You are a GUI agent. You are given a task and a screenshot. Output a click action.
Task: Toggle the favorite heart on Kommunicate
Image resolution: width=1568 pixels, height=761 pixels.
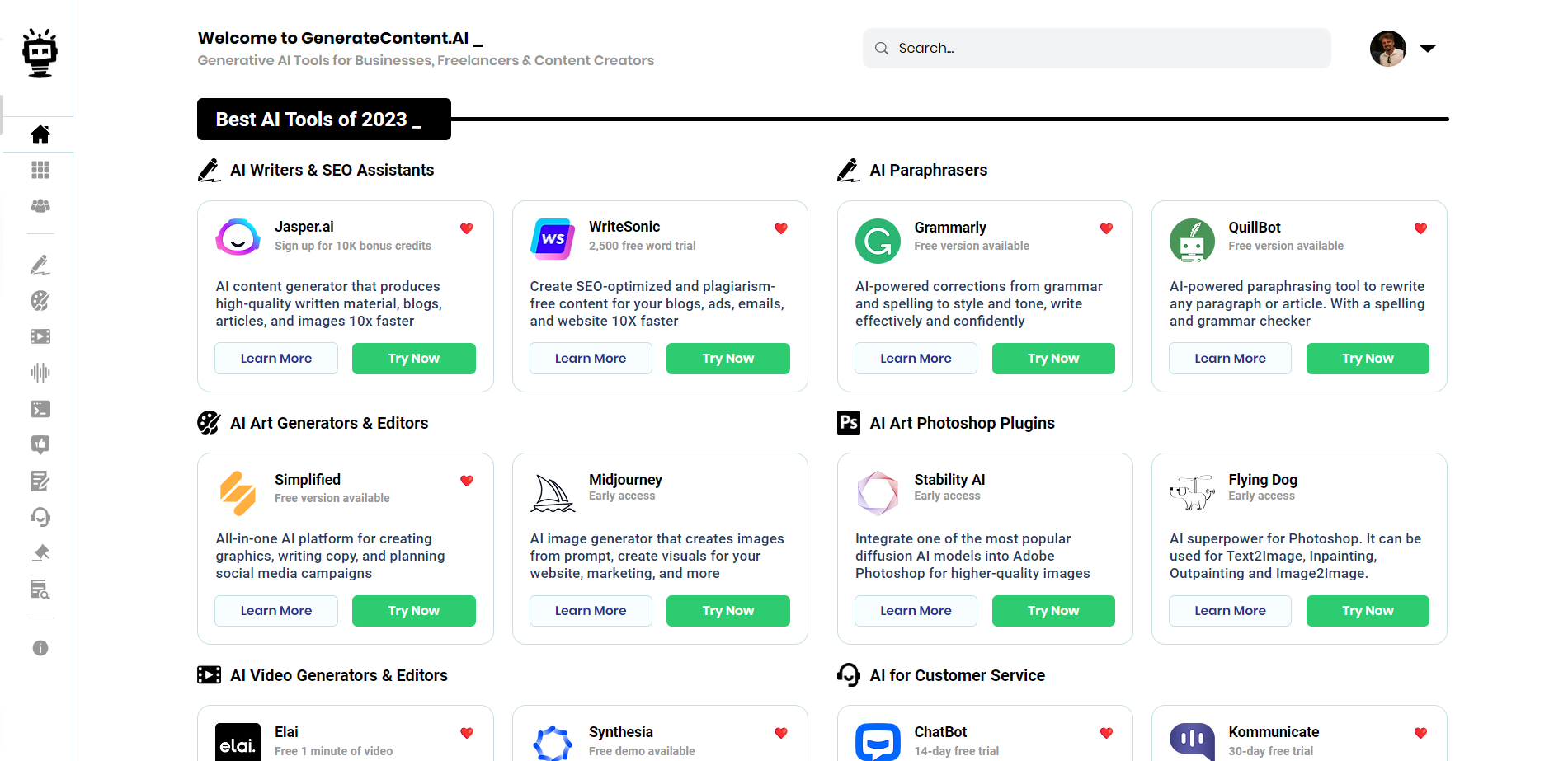[1420, 733]
